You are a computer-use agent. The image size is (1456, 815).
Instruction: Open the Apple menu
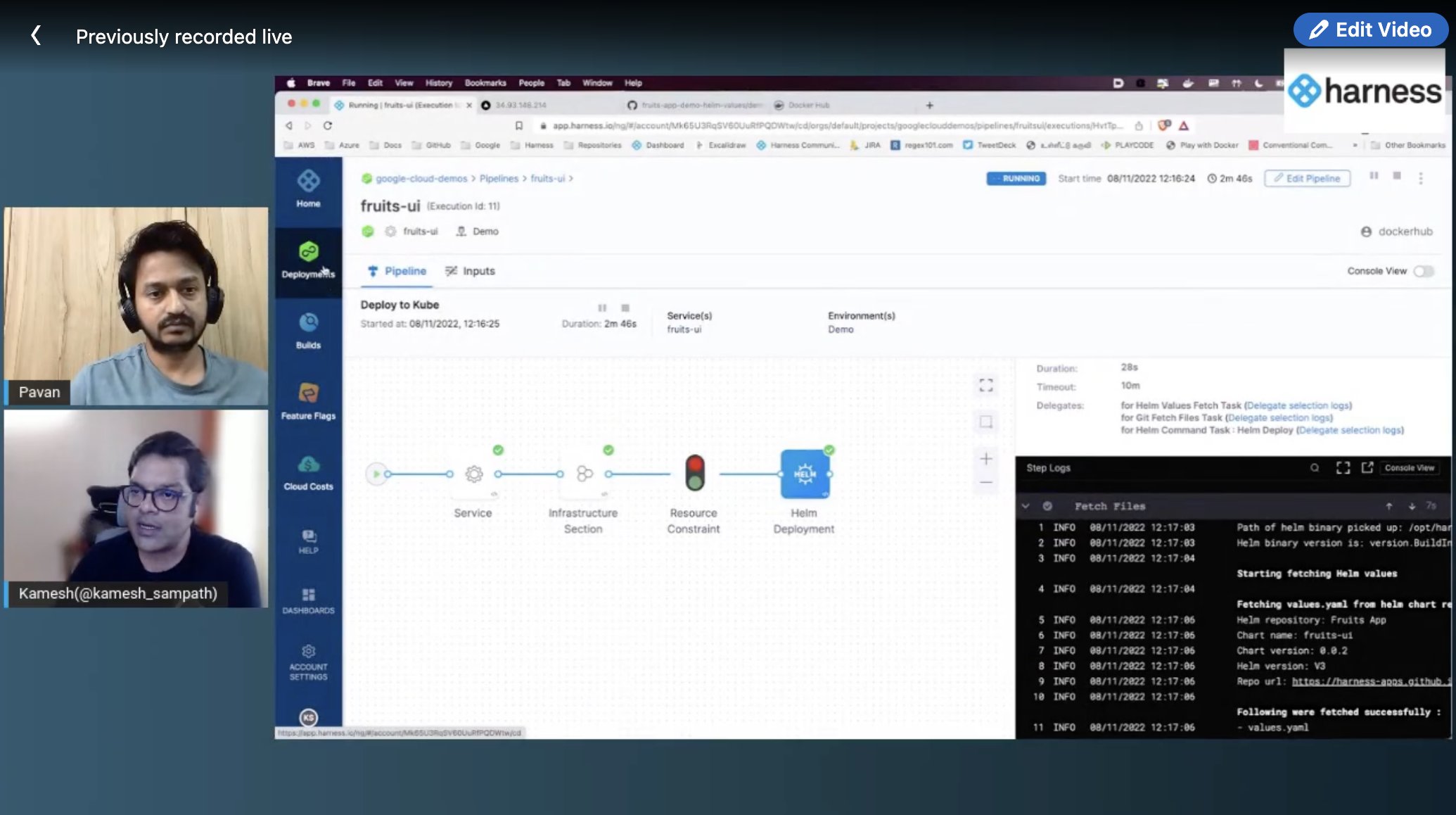(x=290, y=83)
